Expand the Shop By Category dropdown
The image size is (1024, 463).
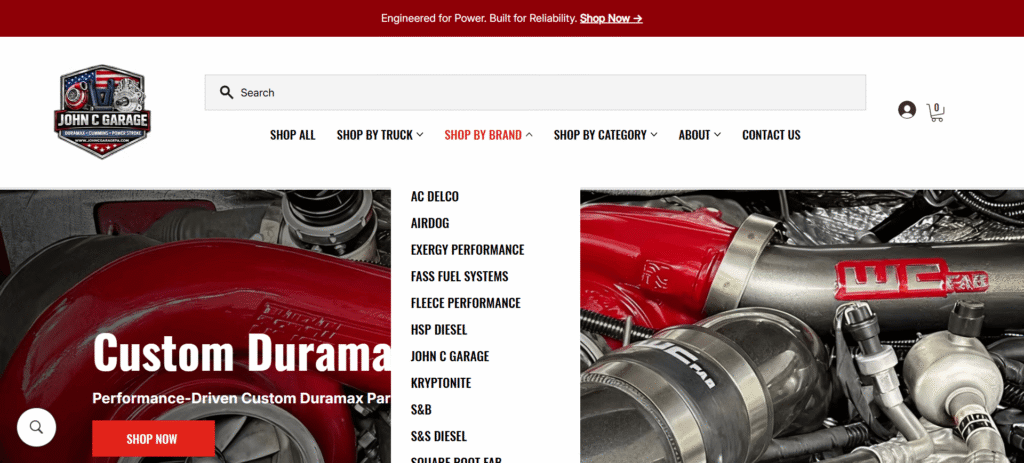605,135
